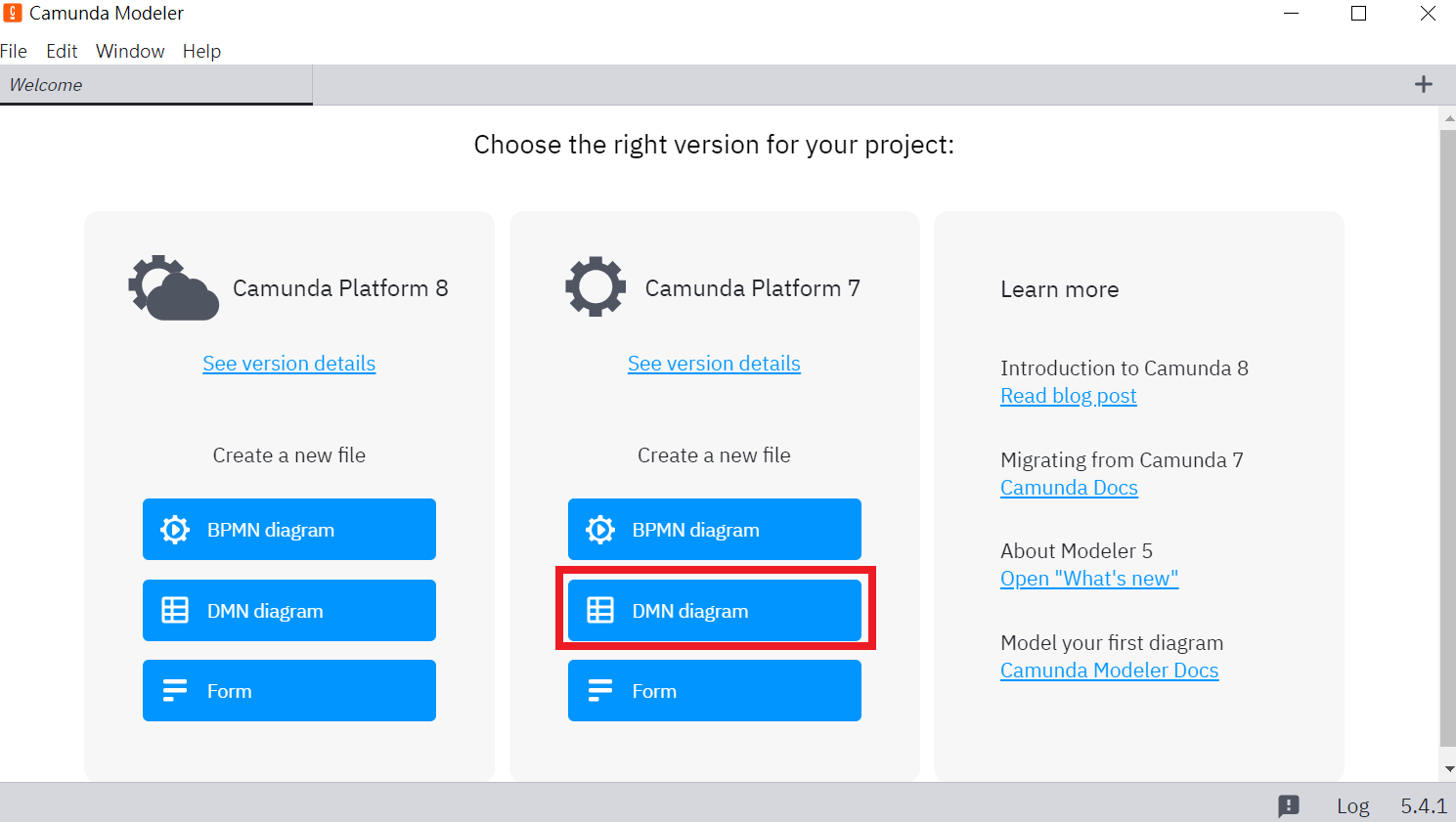Create a Platform 8 Form
This screenshot has height=822, width=1456.
[289, 691]
